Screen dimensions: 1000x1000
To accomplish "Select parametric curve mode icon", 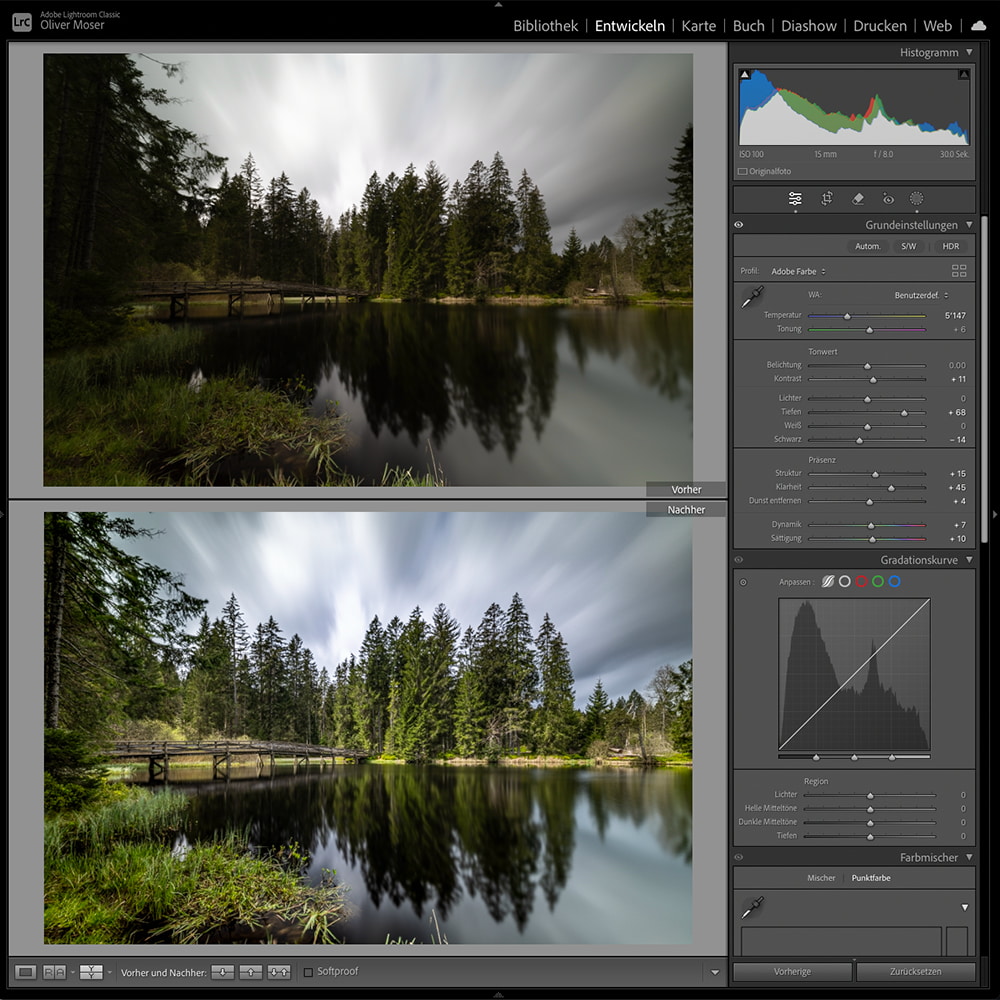I will coord(828,582).
